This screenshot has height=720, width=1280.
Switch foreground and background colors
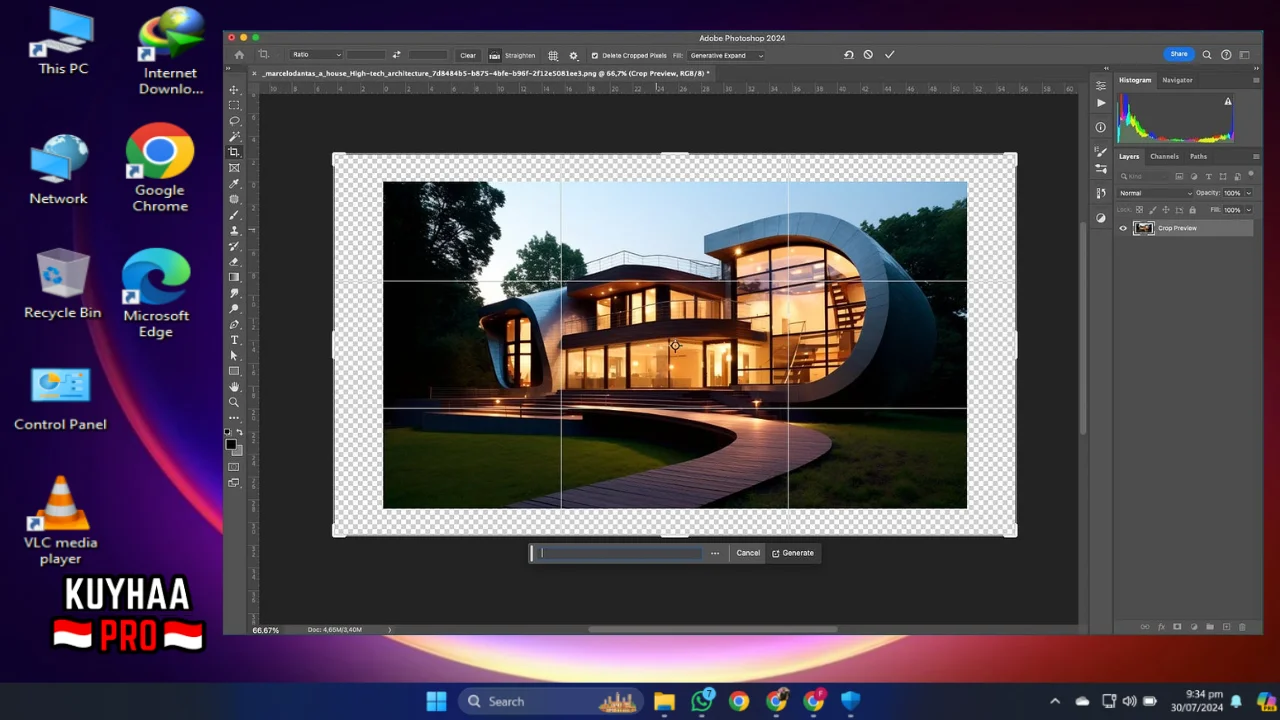click(x=239, y=432)
